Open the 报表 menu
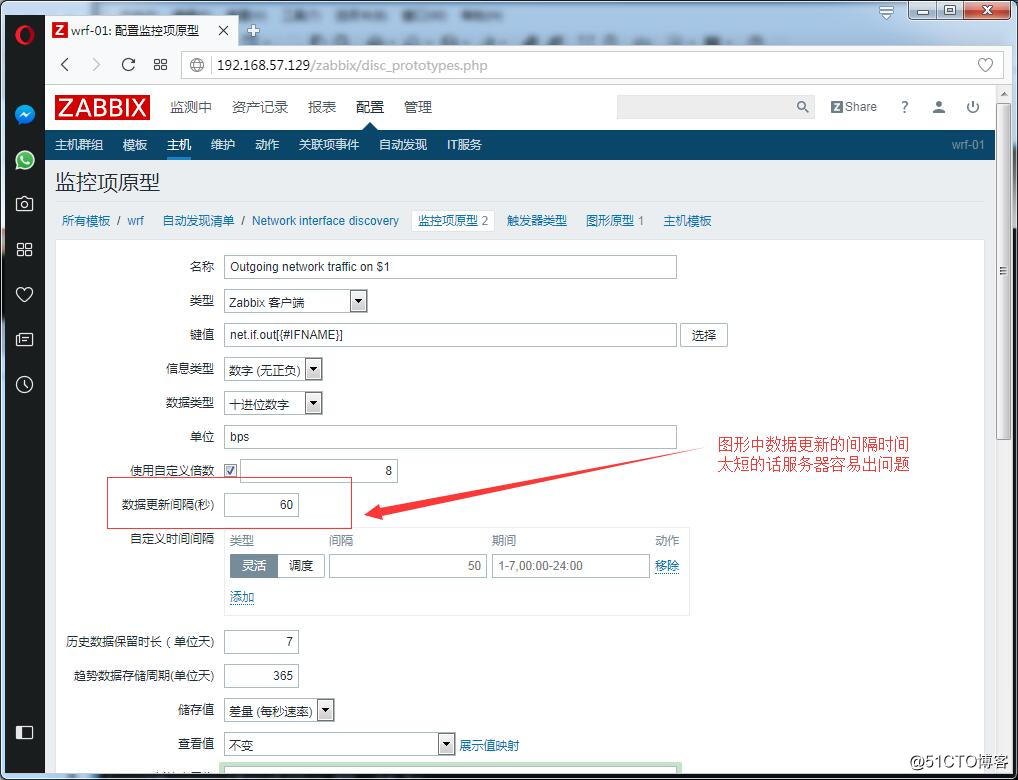 pyautogui.click(x=322, y=107)
